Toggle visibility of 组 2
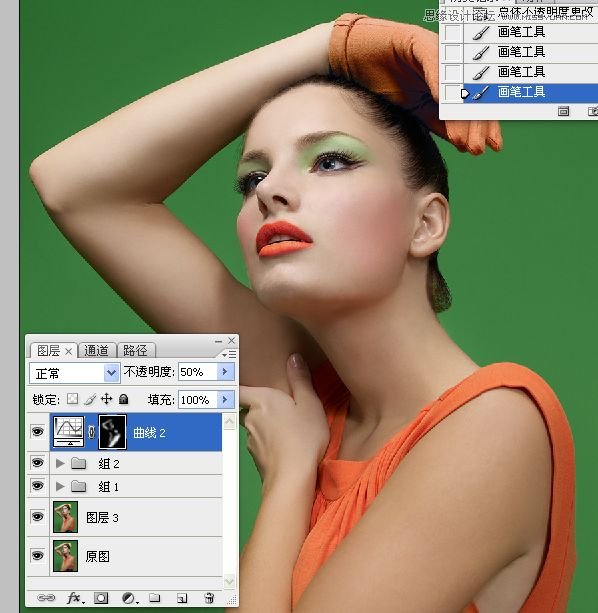This screenshot has width=598, height=613. click(38, 463)
